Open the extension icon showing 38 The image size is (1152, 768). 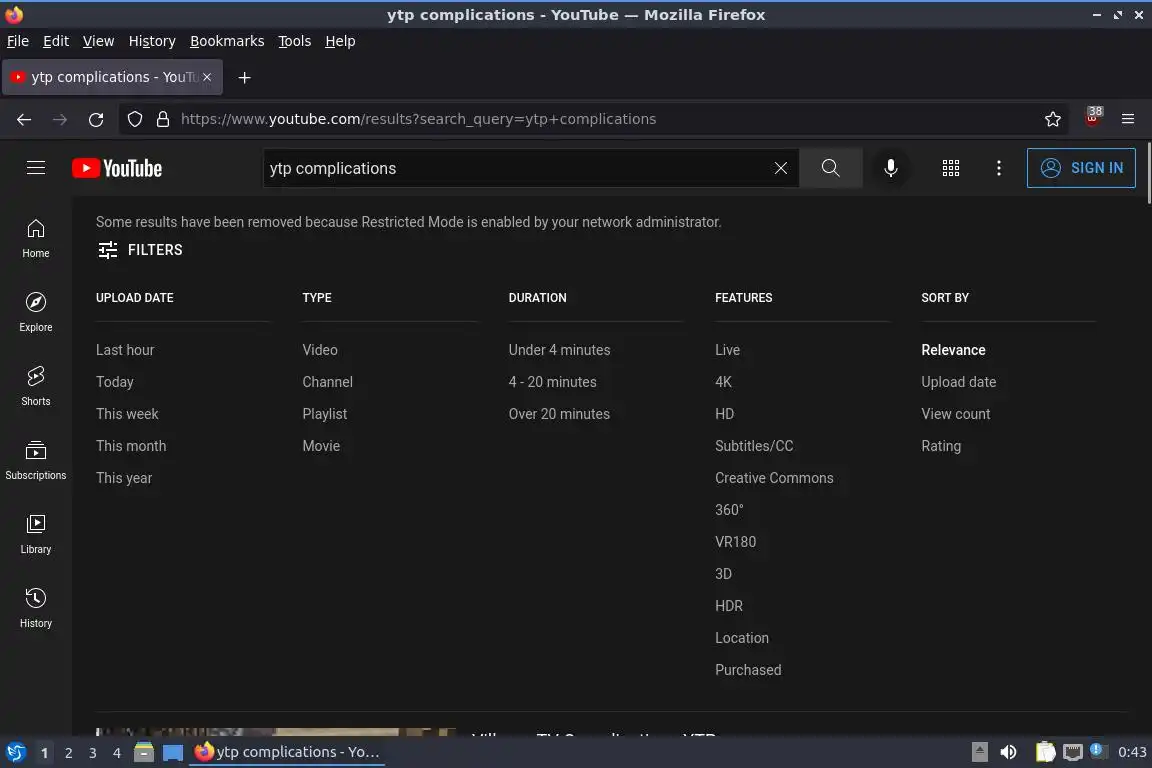1093,116
